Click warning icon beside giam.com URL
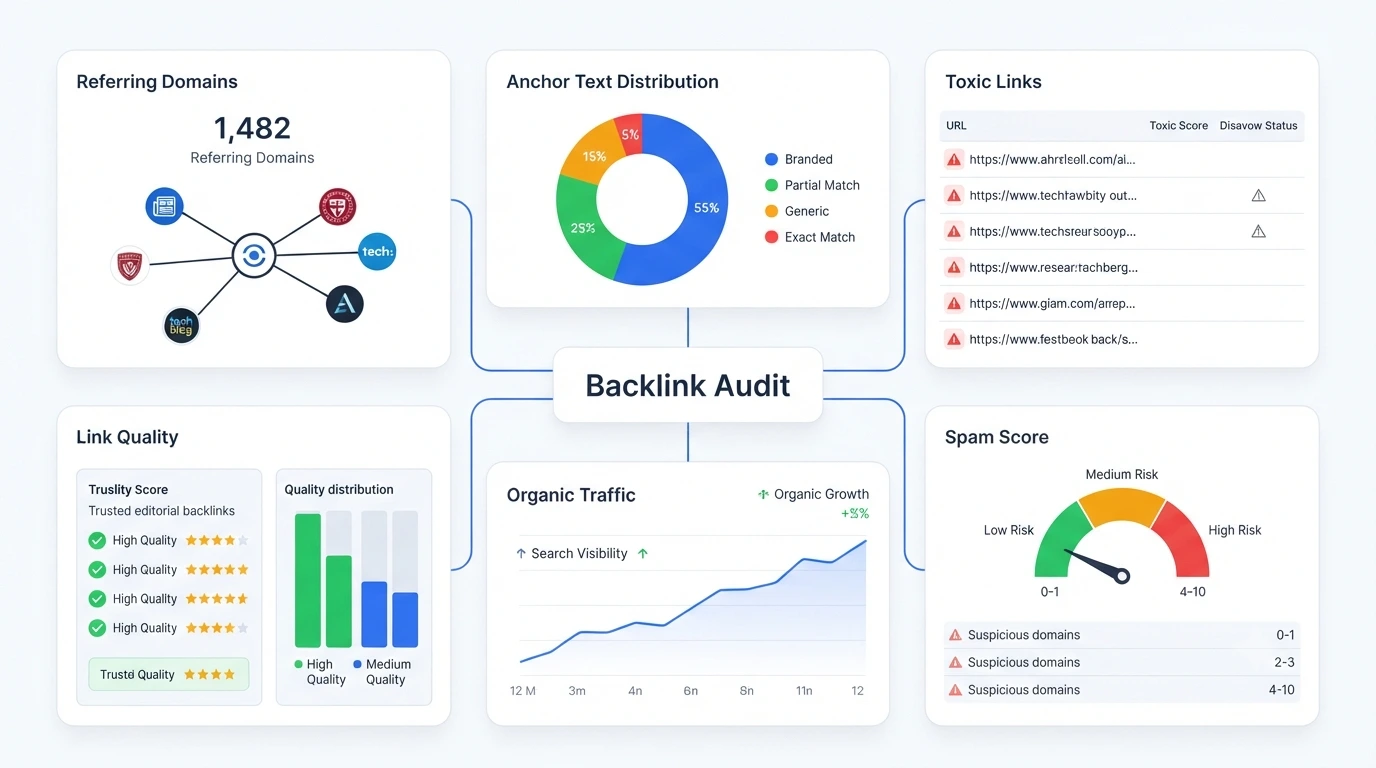 pos(954,303)
